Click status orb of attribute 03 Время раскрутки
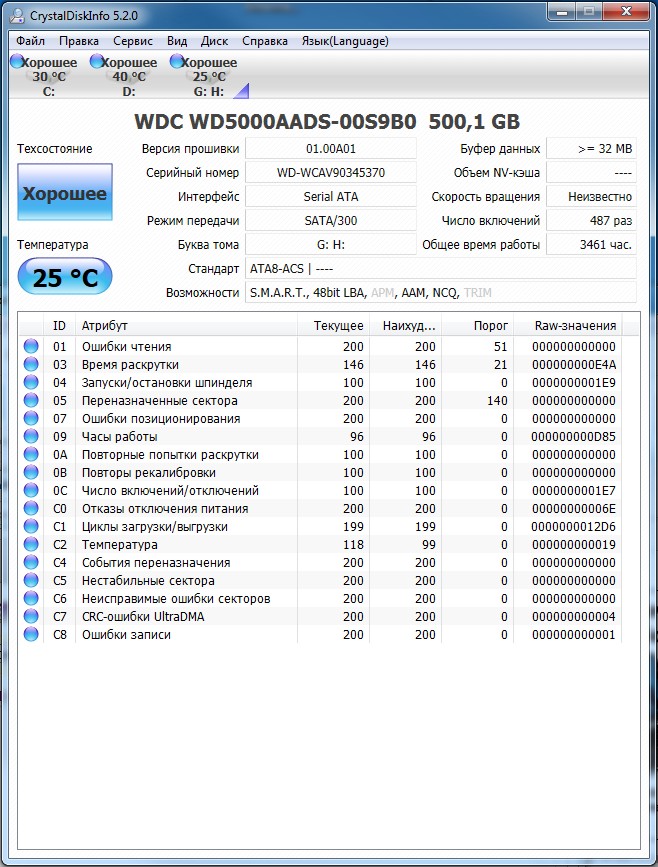 click(x=31, y=364)
